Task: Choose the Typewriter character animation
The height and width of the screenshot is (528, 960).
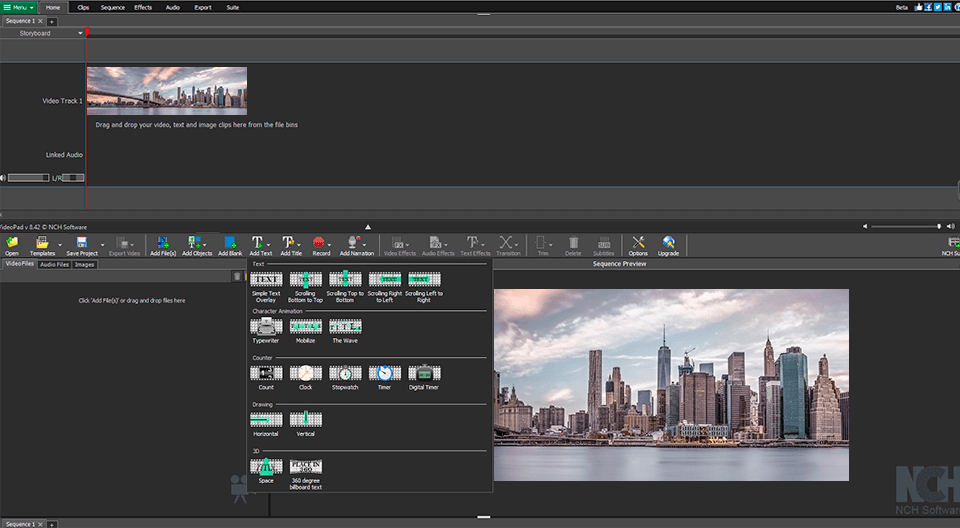Action: click(265, 326)
